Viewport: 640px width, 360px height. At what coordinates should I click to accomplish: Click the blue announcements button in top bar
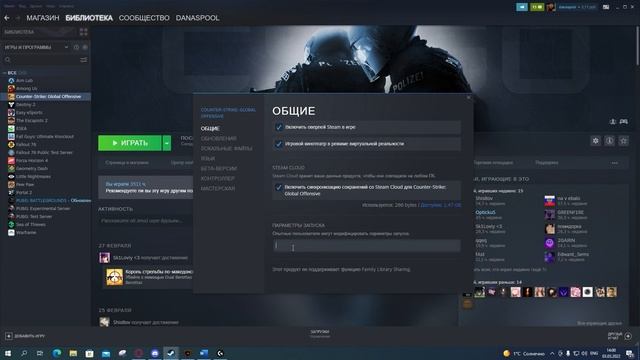(x=522, y=7)
